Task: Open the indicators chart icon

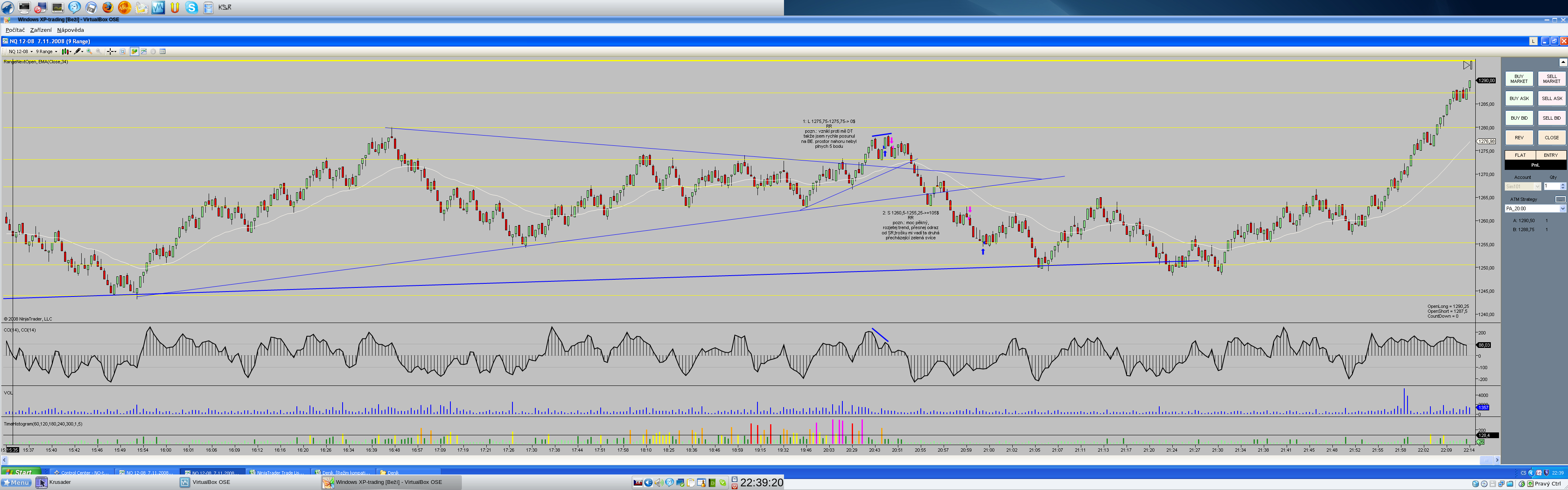Action: click(x=144, y=52)
